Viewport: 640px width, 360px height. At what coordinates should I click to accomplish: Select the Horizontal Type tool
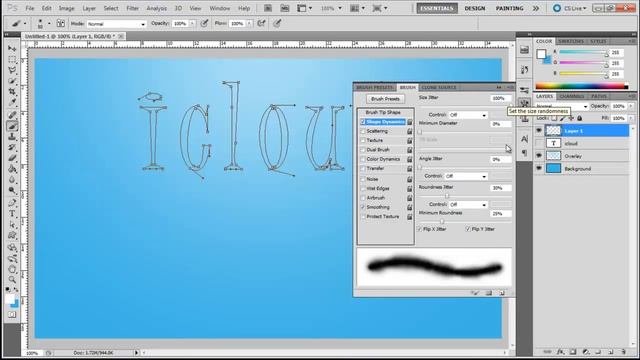click(12, 214)
